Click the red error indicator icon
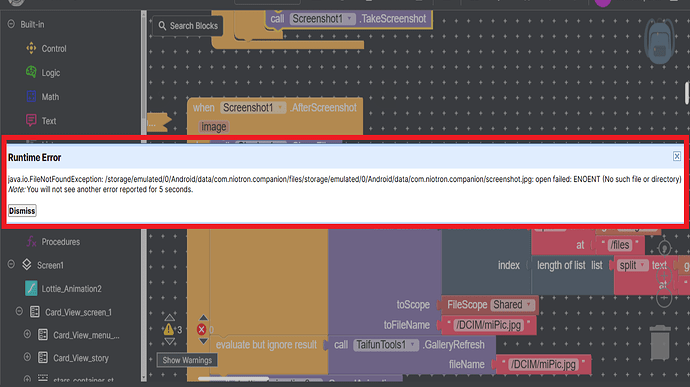This screenshot has width=690, height=387. 202,329
